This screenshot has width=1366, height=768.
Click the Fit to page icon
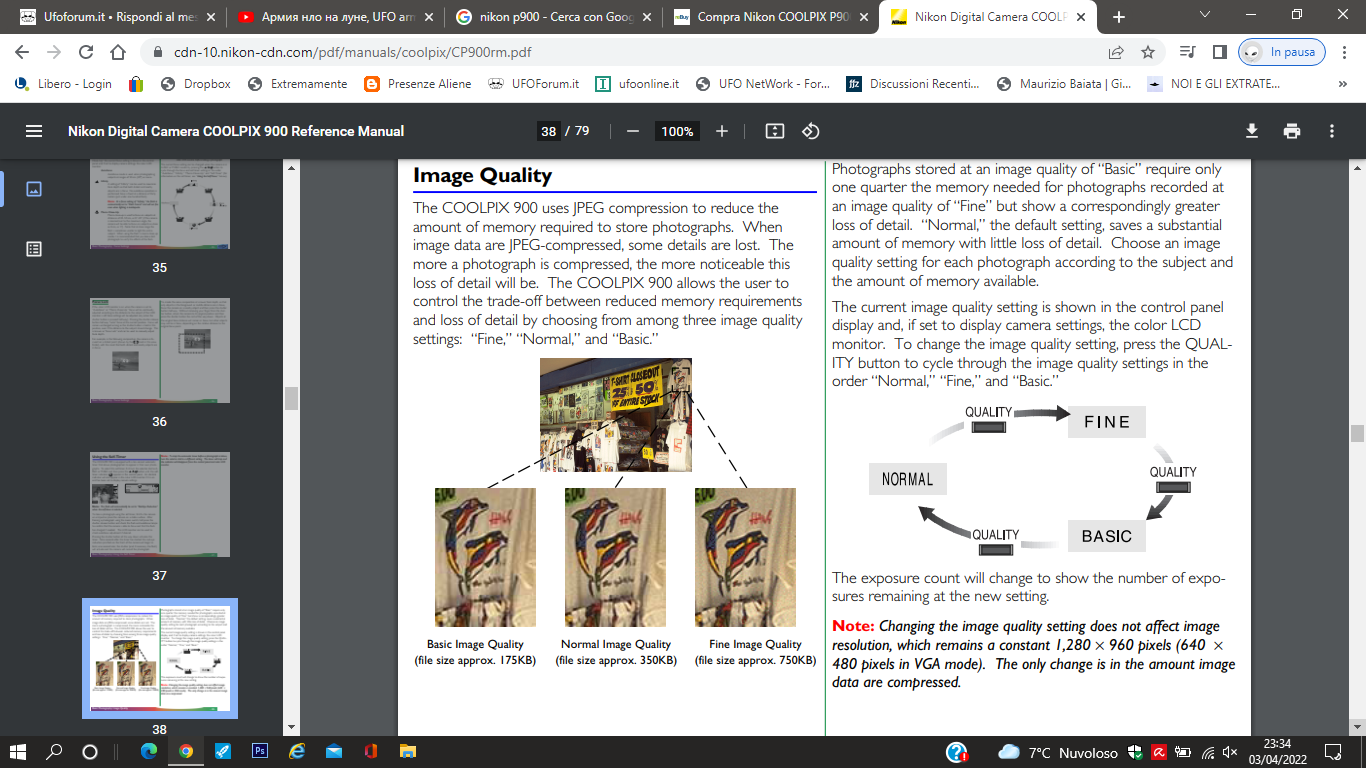(x=774, y=131)
